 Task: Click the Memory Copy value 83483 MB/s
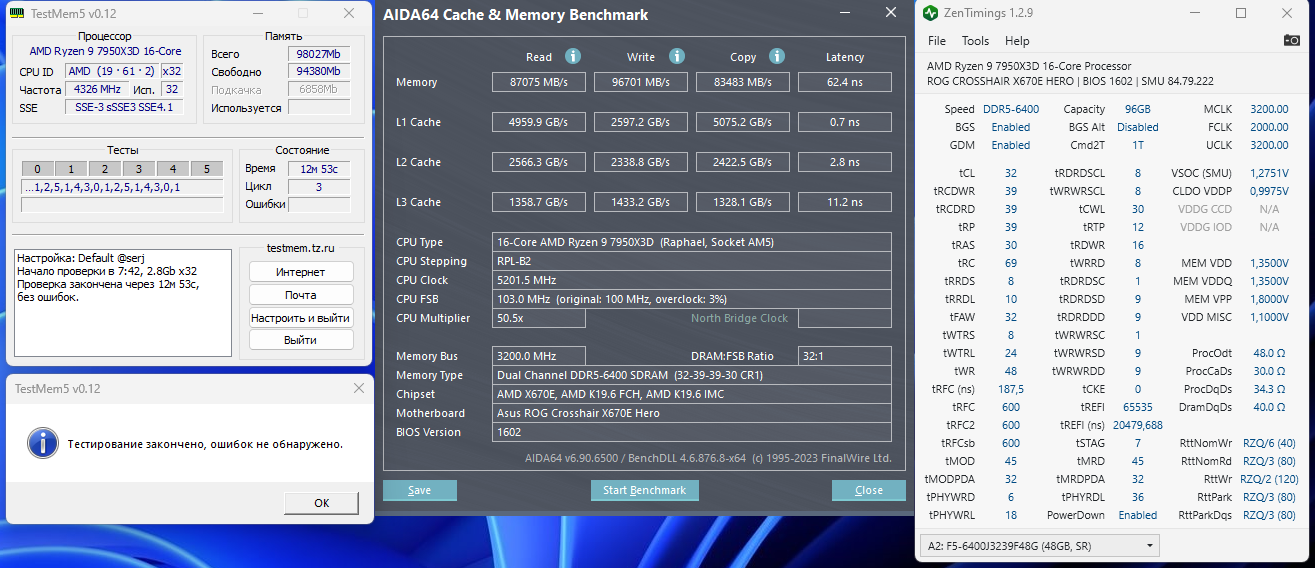(x=743, y=82)
